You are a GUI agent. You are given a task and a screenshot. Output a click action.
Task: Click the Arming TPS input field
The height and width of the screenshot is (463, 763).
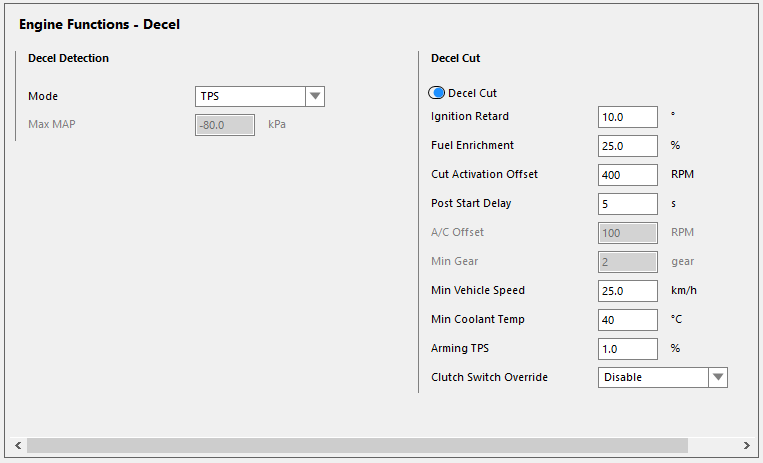[x=628, y=349]
